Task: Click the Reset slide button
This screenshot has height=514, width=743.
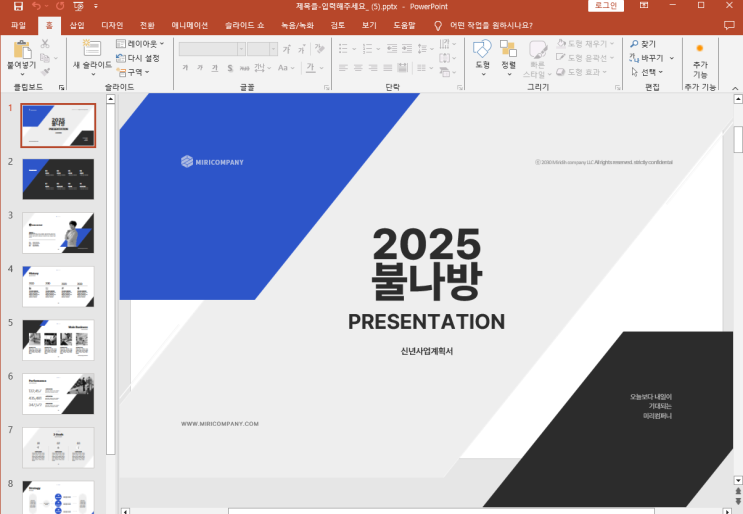Action: [x=138, y=58]
